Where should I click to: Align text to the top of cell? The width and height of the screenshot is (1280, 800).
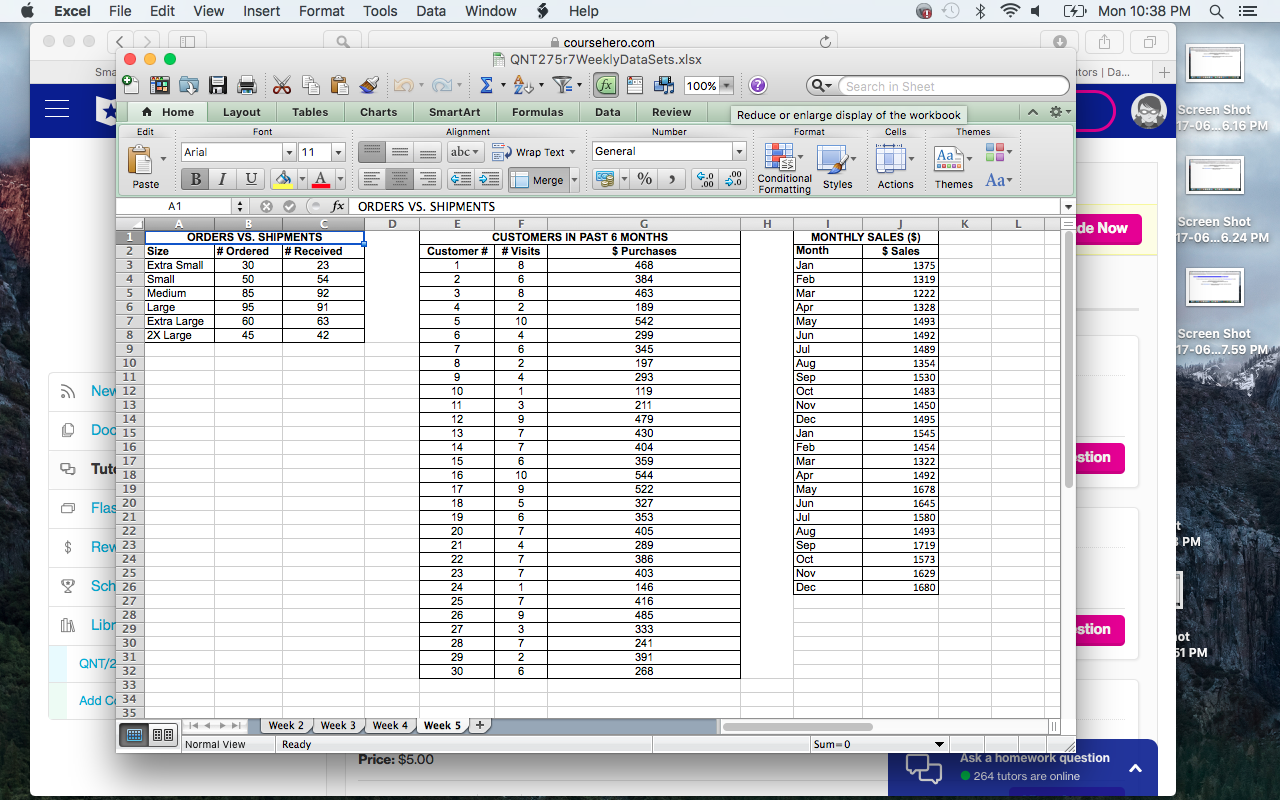[x=372, y=152]
